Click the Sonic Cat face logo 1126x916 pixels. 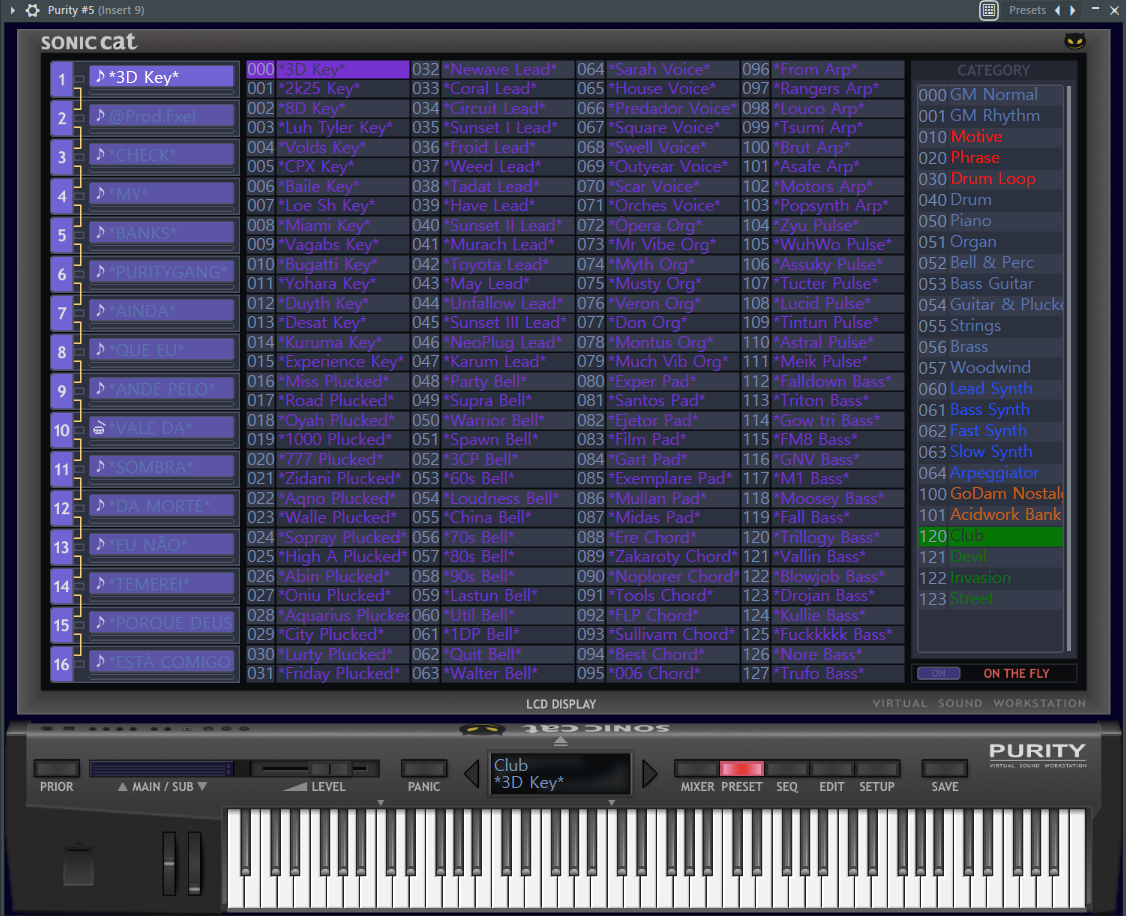(x=1074, y=42)
